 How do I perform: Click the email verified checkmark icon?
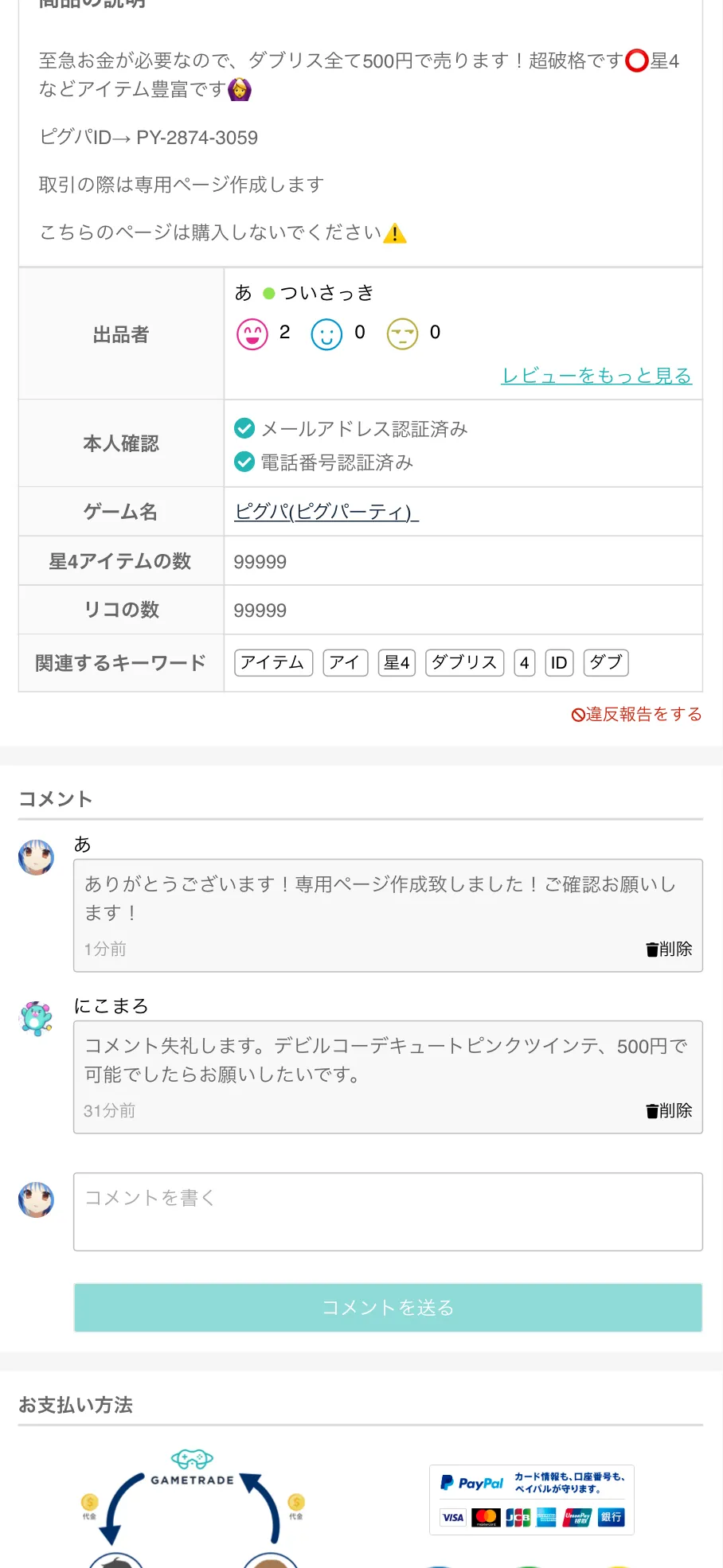coord(244,428)
